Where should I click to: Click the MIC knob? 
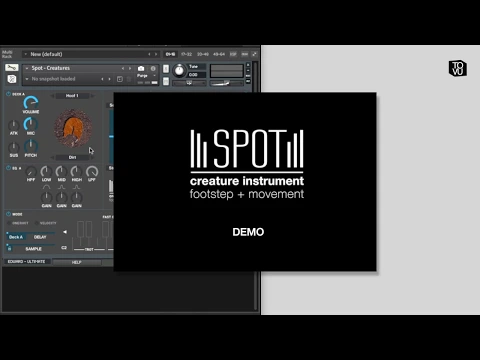[31, 124]
